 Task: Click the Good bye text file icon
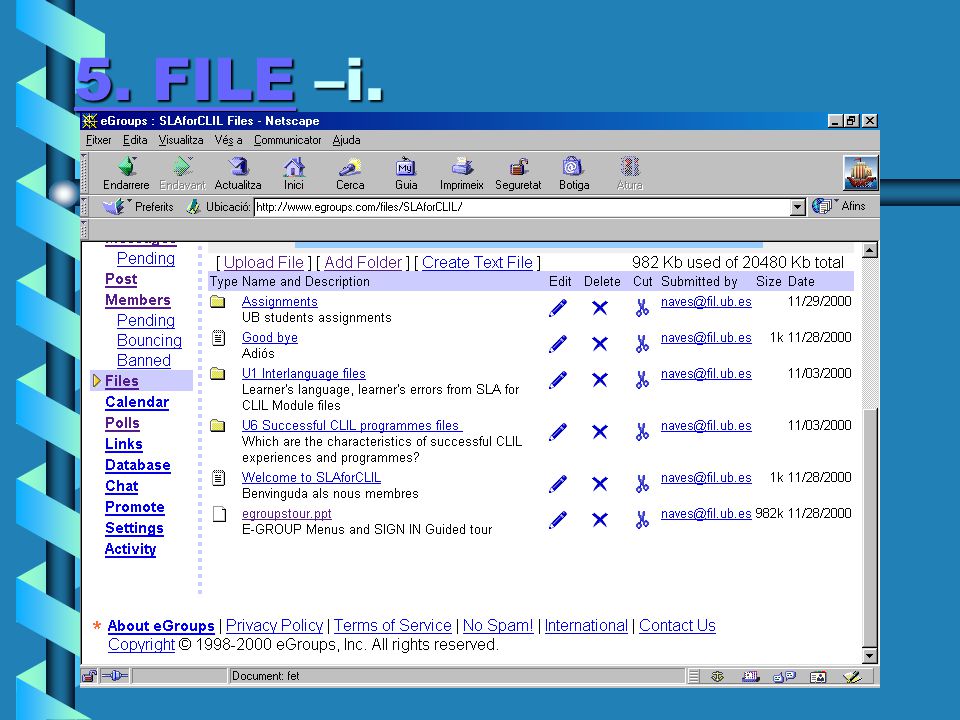click(219, 338)
